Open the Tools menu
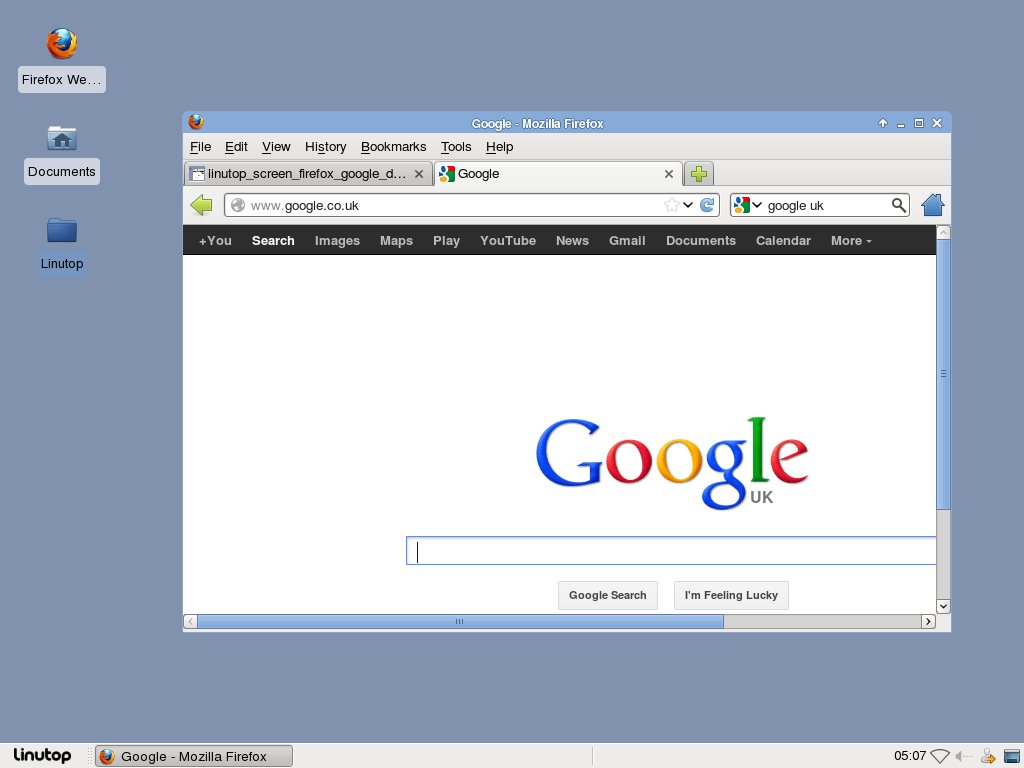Viewport: 1024px width, 768px height. point(456,147)
